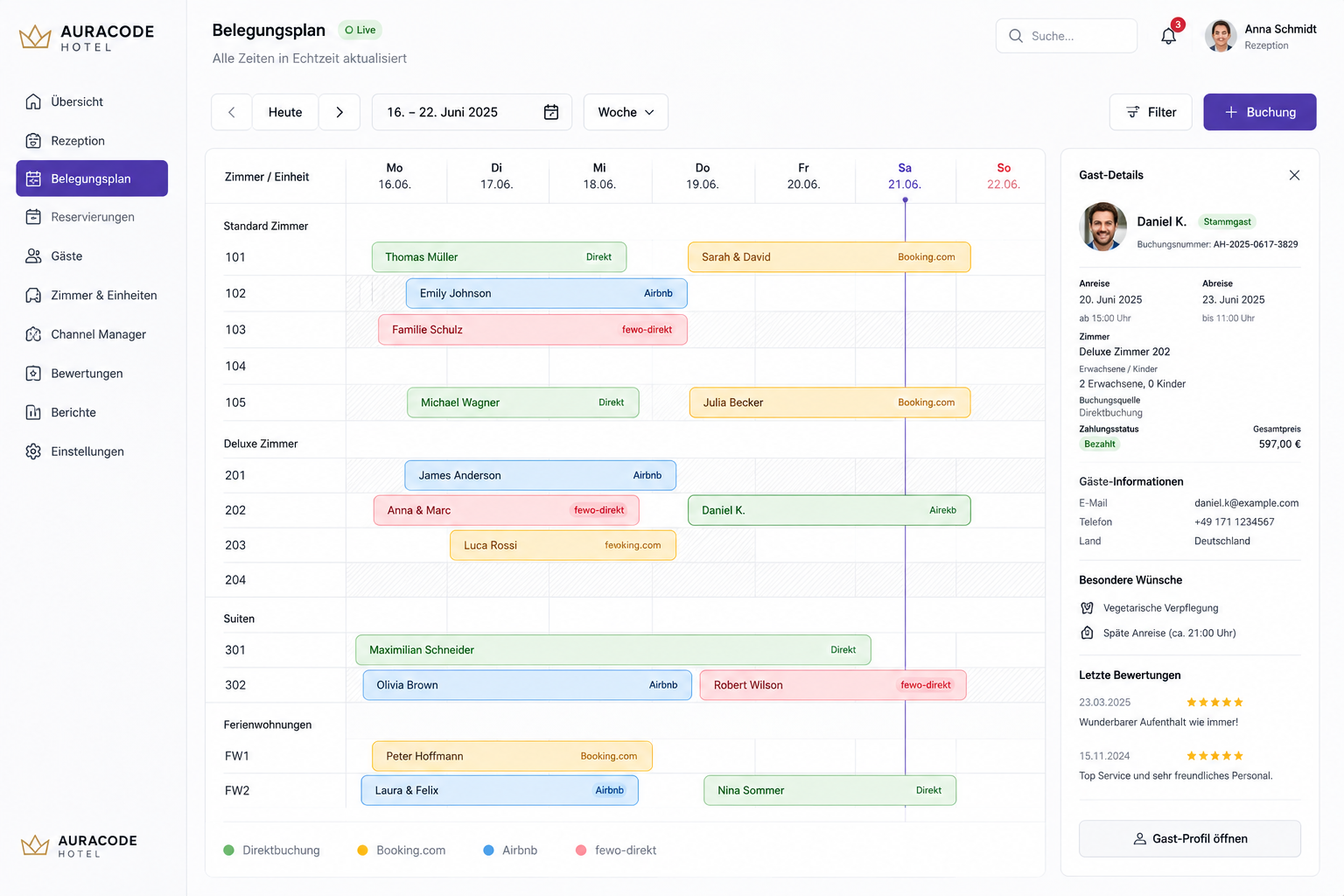Click the So 22.06. column header

(x=1004, y=176)
